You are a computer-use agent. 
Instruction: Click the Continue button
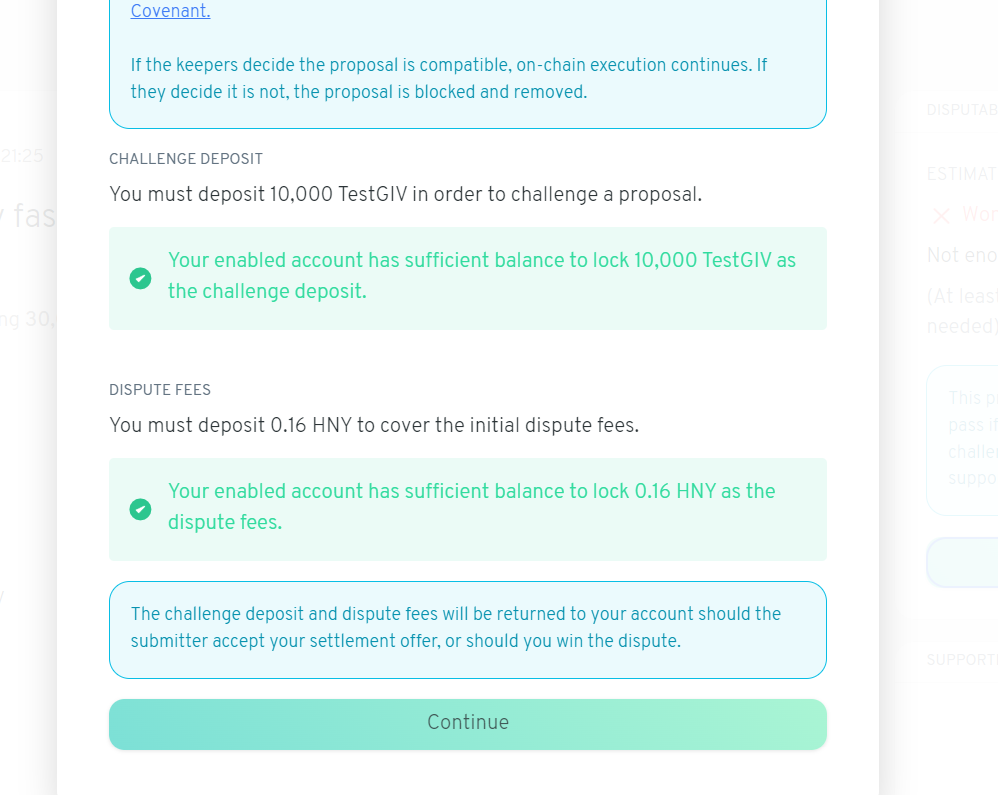(467, 722)
